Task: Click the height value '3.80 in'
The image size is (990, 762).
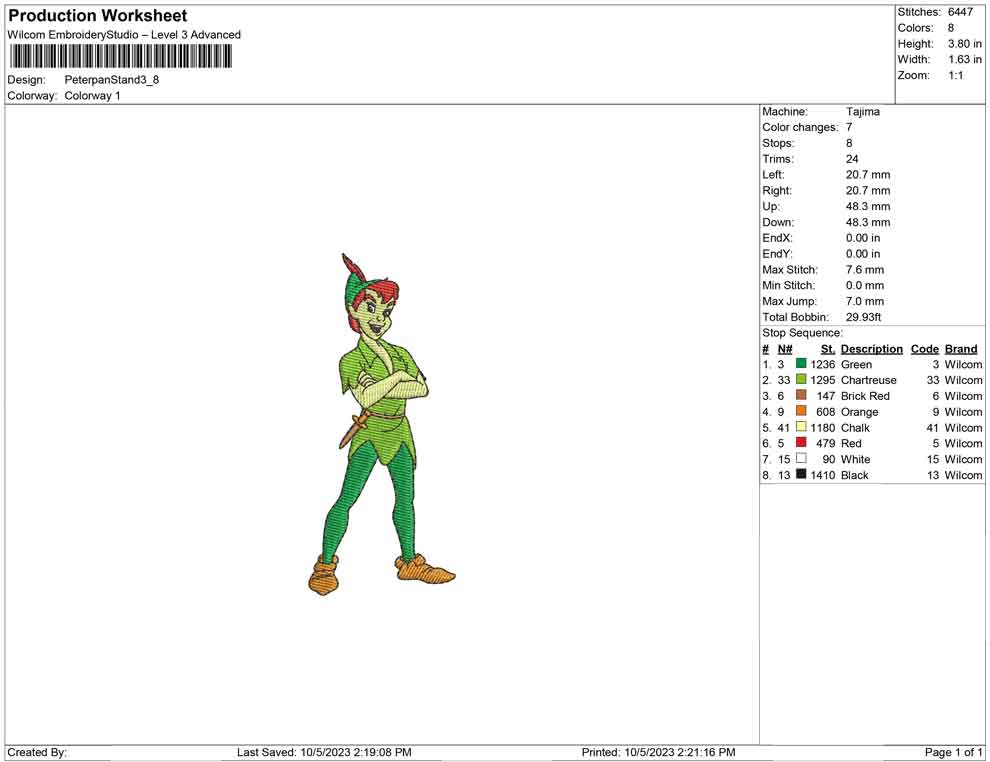Action: click(965, 44)
